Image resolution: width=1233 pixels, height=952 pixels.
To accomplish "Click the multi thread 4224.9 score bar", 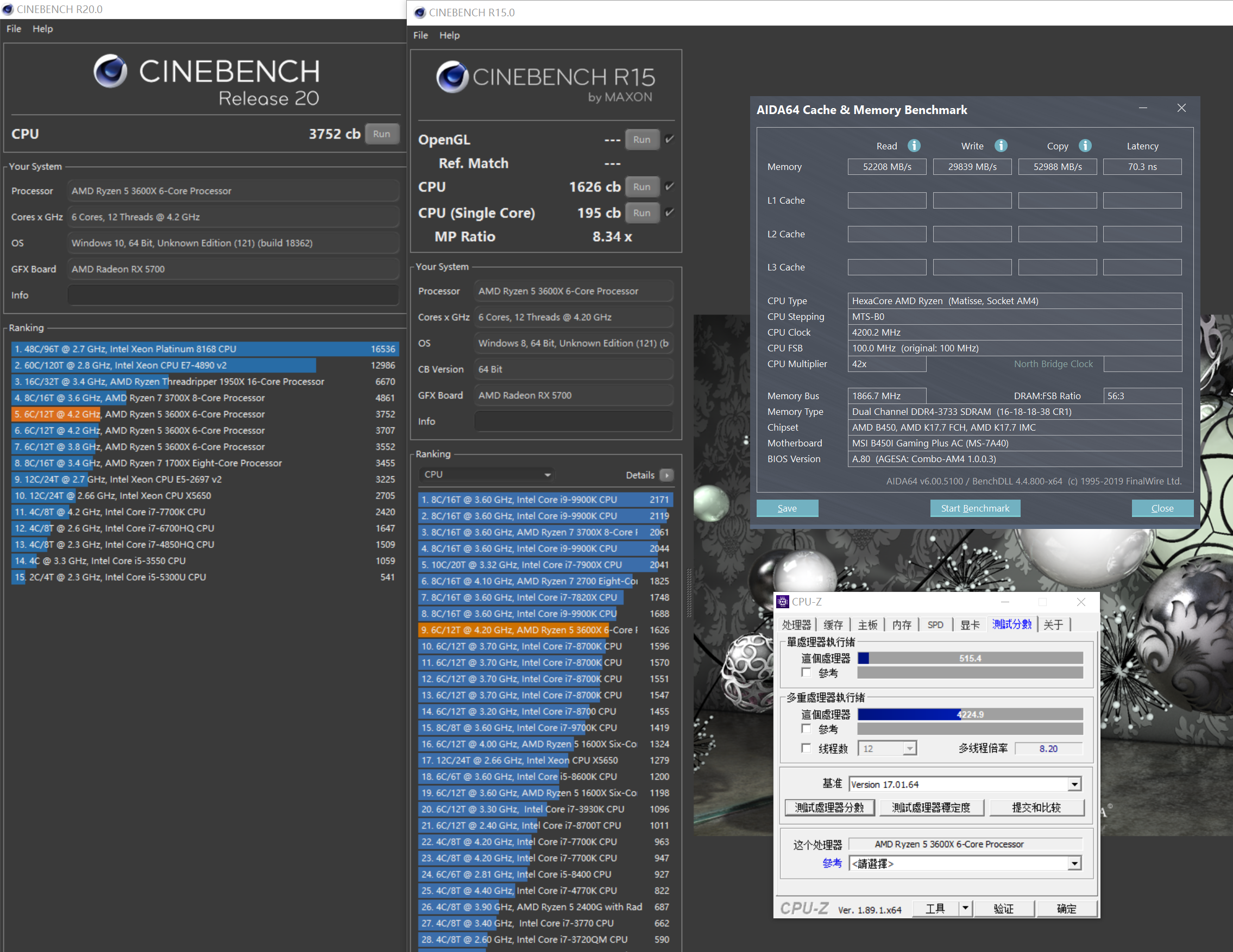I will pos(970,714).
